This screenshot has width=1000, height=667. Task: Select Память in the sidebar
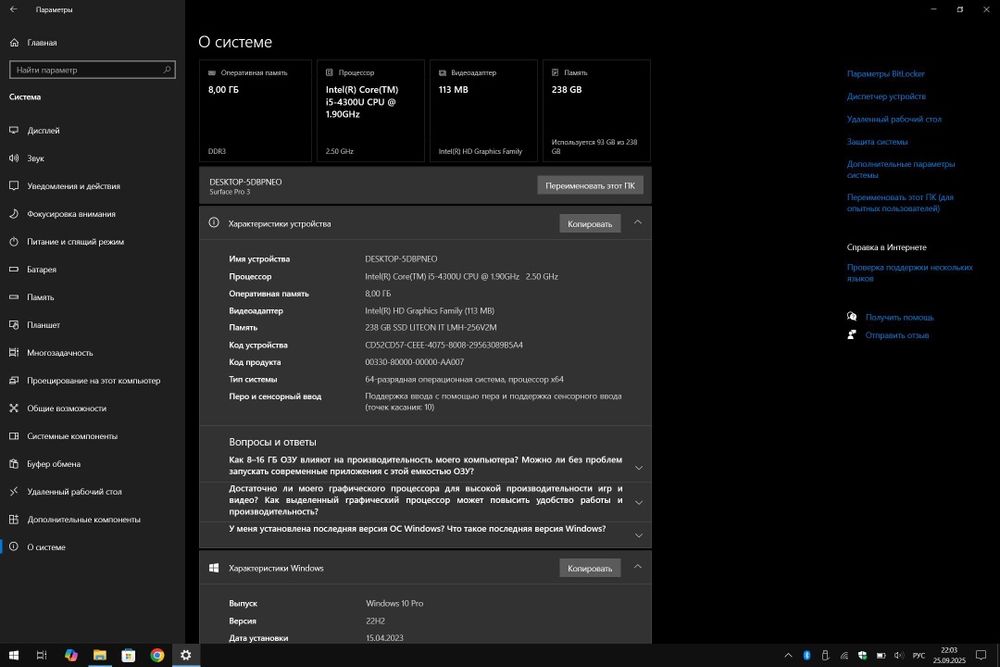click(x=40, y=297)
